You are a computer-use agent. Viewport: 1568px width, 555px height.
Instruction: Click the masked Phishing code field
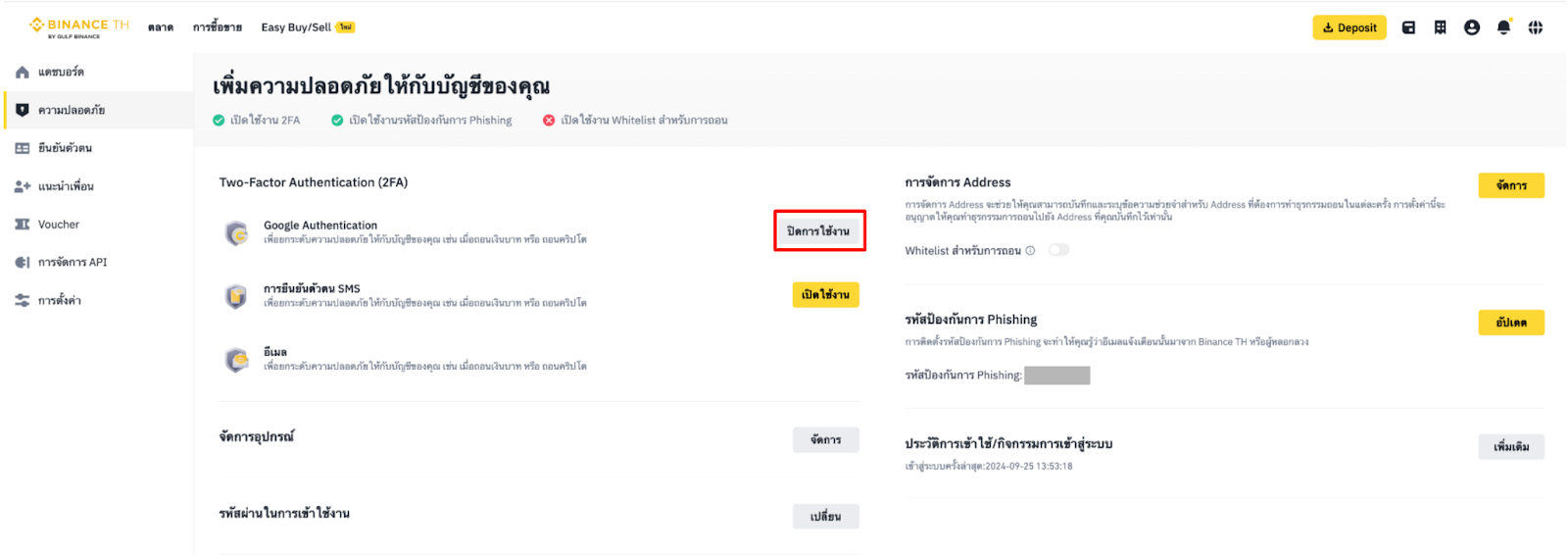[x=1056, y=376]
